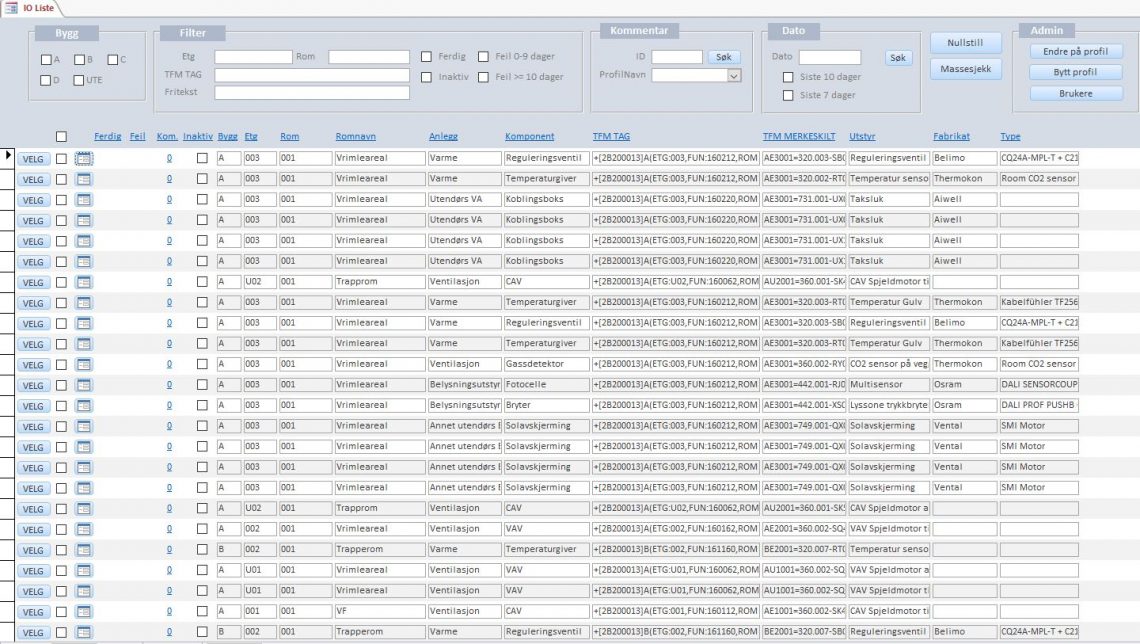The image size is (1140, 644).
Task: Focus the Rom filter field
Action: (369, 57)
